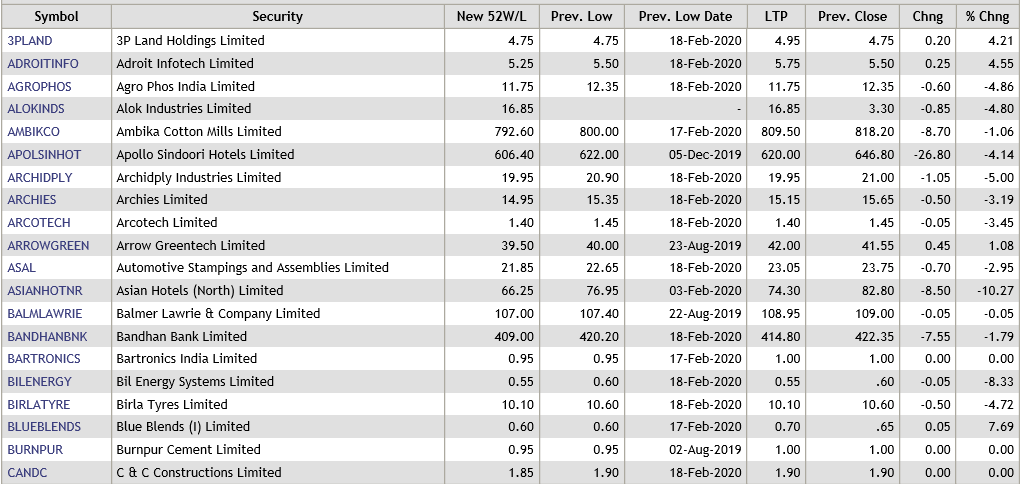
Task: Open AGROPHOS stock details link
Action: click(39, 86)
